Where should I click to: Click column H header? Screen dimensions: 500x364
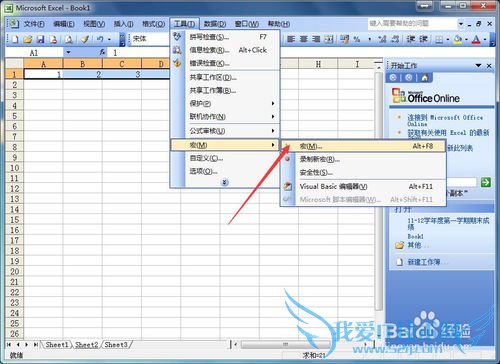[x=318, y=64]
